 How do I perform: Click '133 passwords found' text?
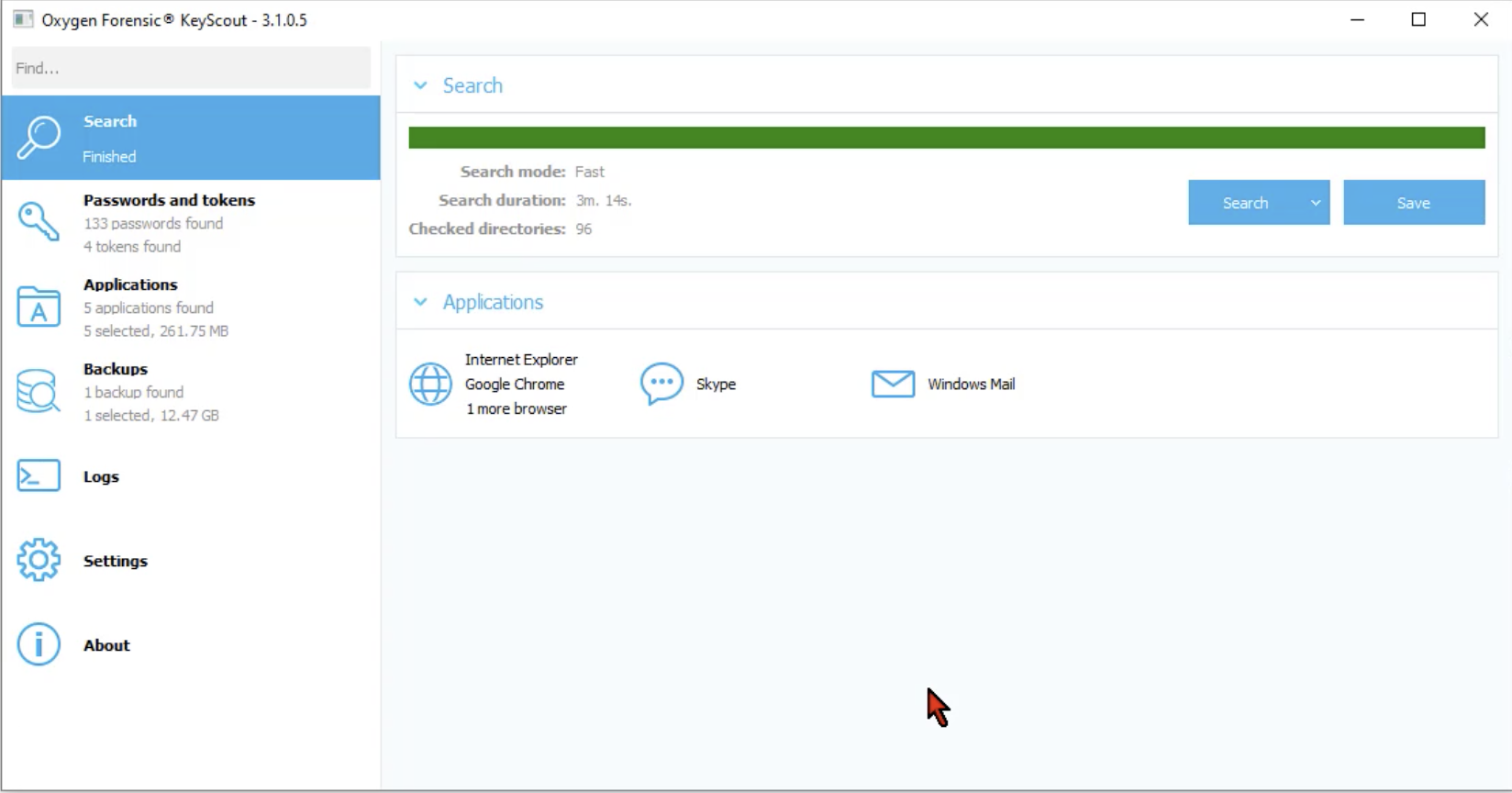pos(153,223)
